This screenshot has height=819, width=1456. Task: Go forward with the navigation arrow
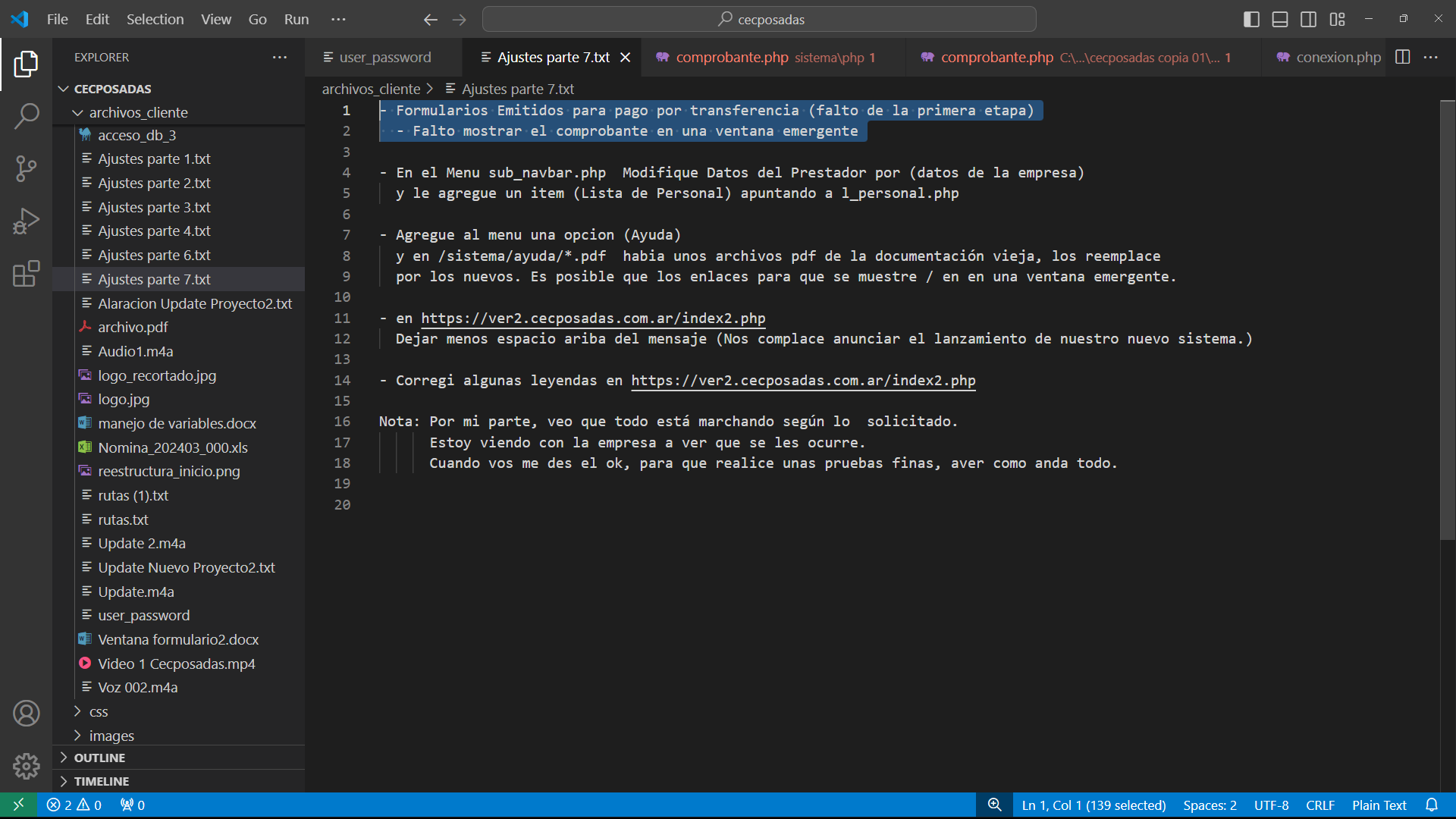coord(459,20)
